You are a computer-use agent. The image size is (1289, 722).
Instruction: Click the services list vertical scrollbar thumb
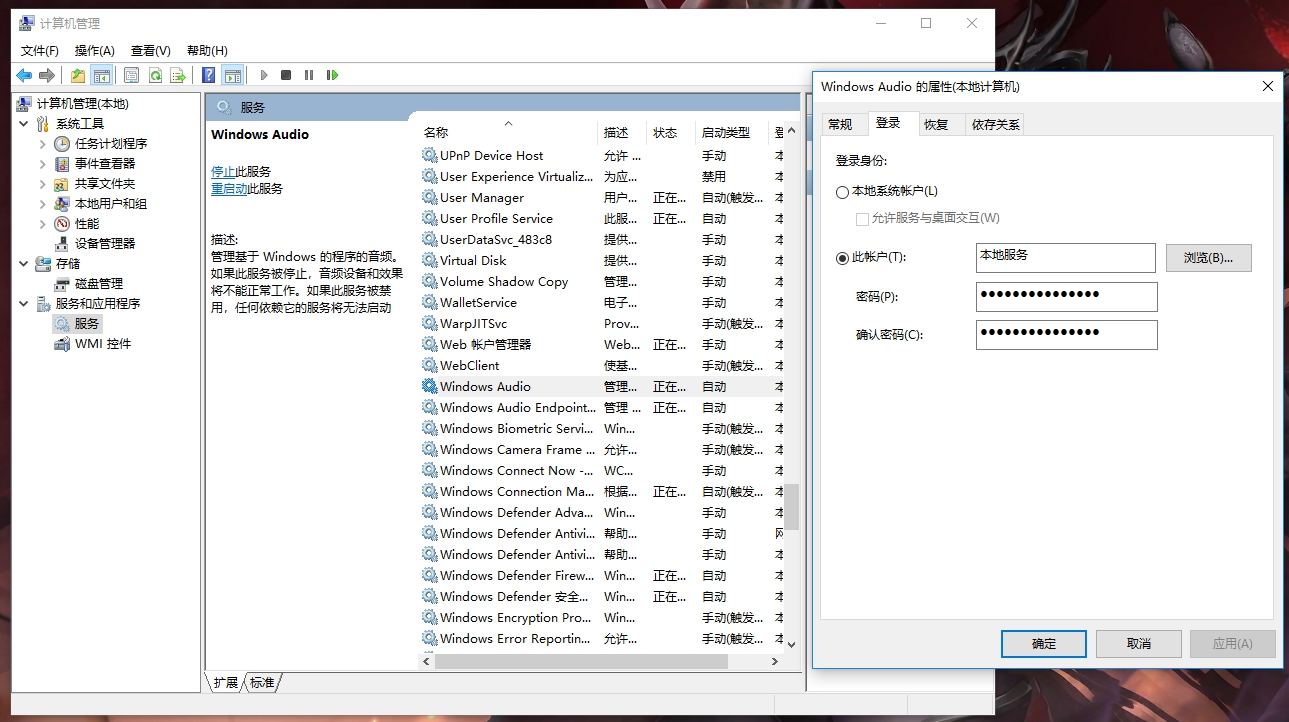tap(791, 507)
